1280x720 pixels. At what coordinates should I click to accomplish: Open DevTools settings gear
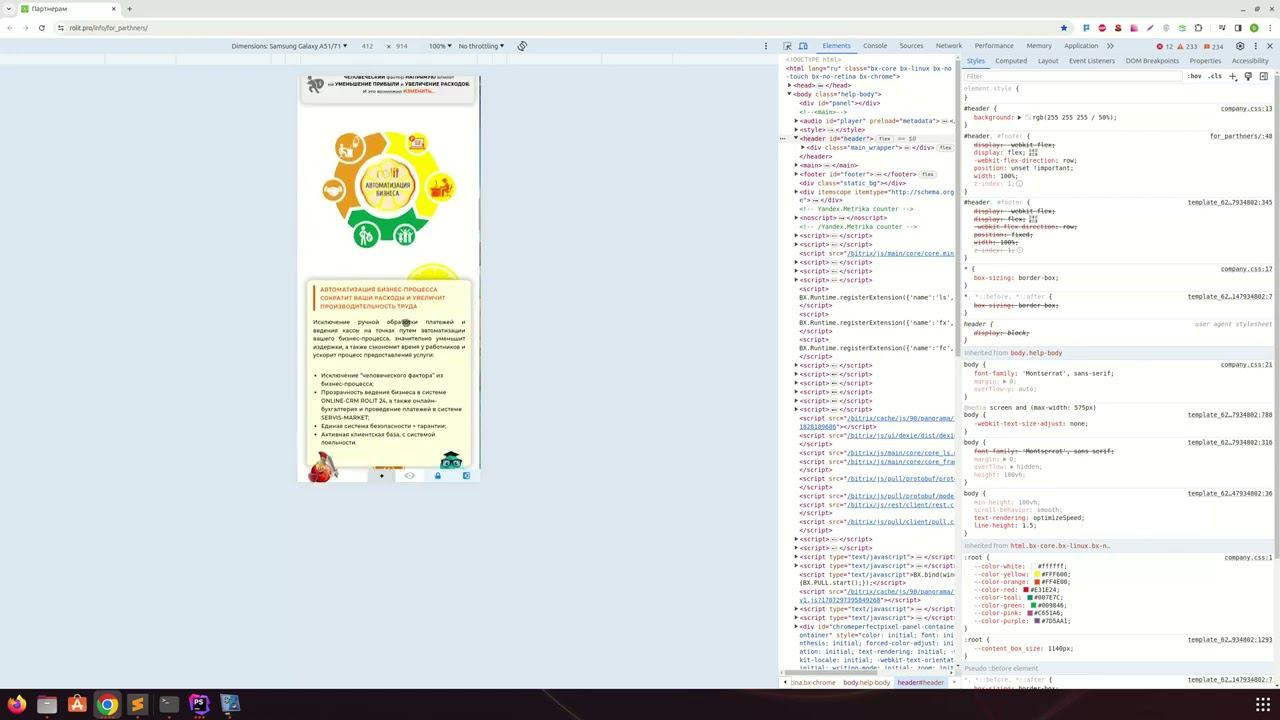(x=1240, y=46)
